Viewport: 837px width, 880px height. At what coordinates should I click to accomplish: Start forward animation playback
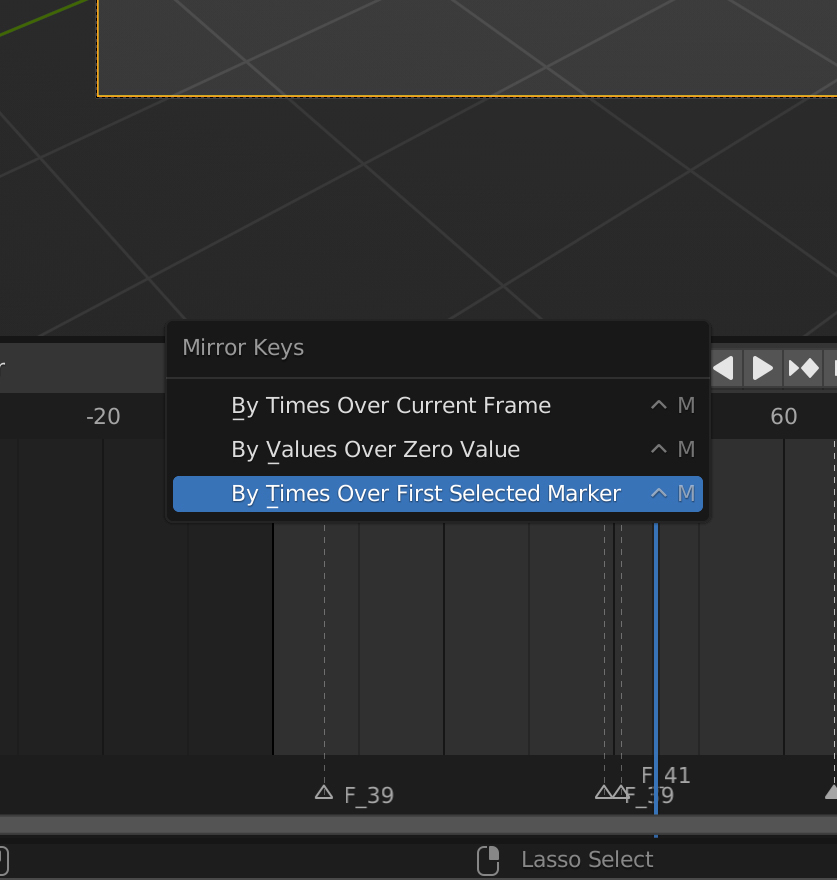(763, 368)
